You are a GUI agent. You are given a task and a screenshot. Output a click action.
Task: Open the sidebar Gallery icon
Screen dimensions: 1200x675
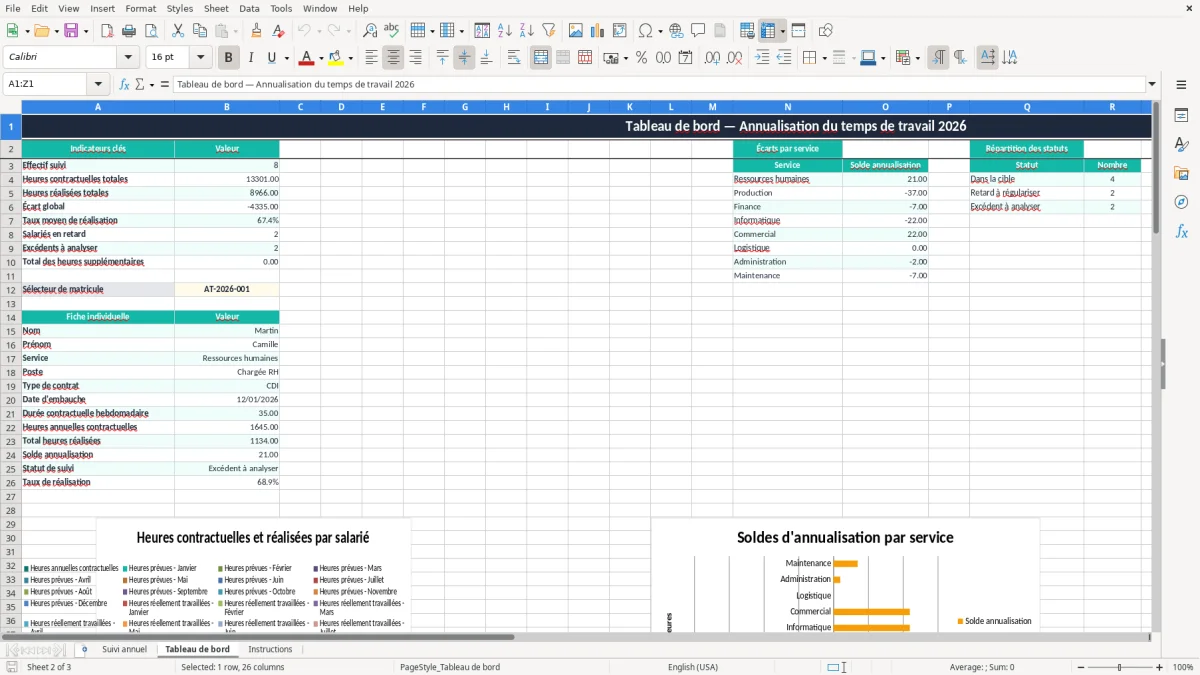(x=1181, y=173)
